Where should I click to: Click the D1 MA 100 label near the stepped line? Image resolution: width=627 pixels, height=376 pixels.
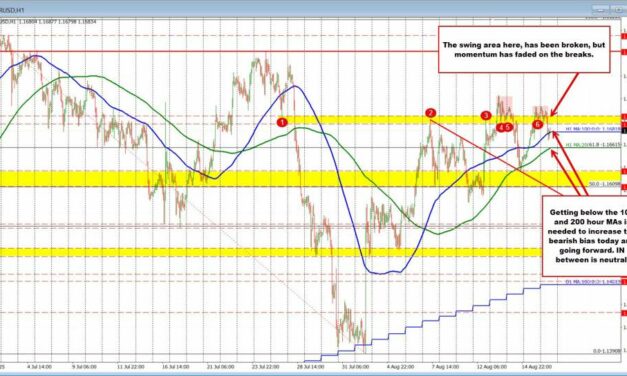(x=593, y=282)
